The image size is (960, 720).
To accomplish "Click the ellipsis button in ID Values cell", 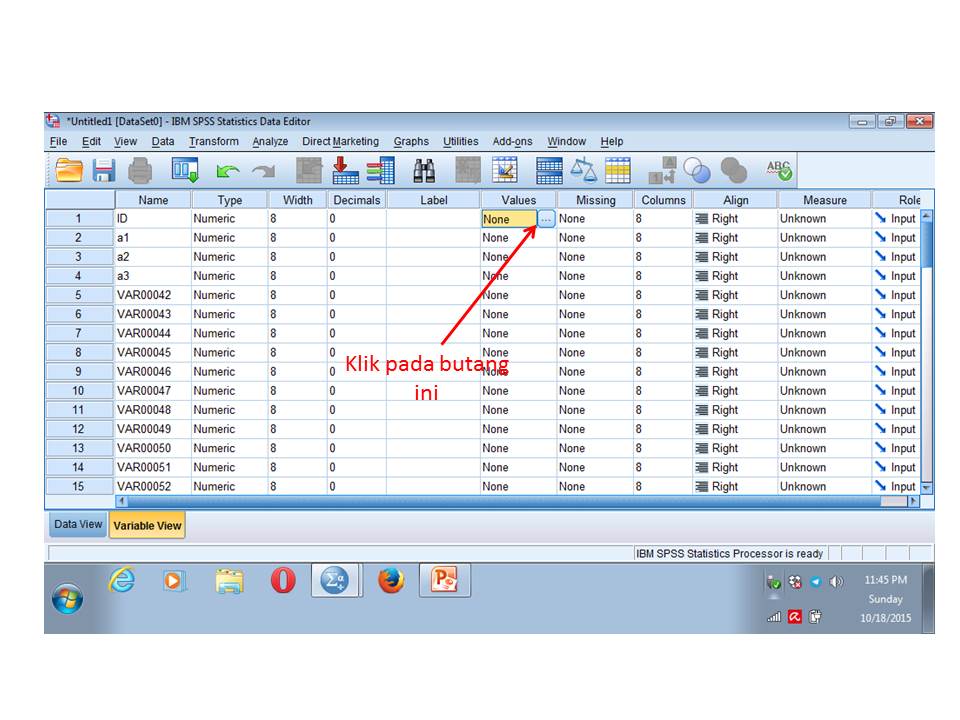I will [546, 219].
